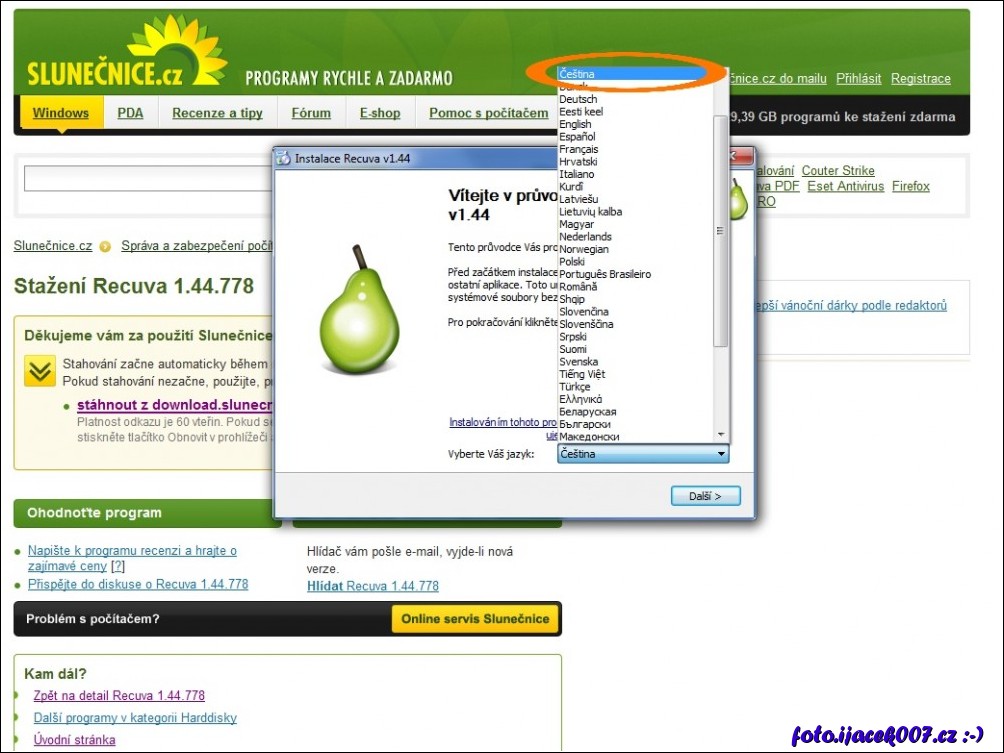Collapse the Čeština language combo box
Viewport: 1004px width, 753px height.
point(721,454)
